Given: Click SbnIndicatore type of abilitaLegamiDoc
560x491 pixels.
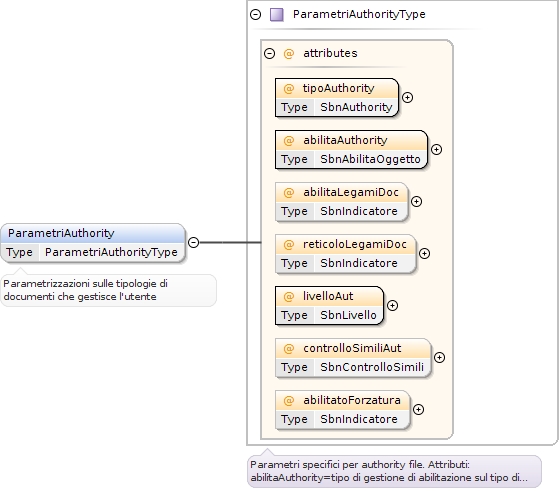Looking at the screenshot, I should (x=359, y=211).
